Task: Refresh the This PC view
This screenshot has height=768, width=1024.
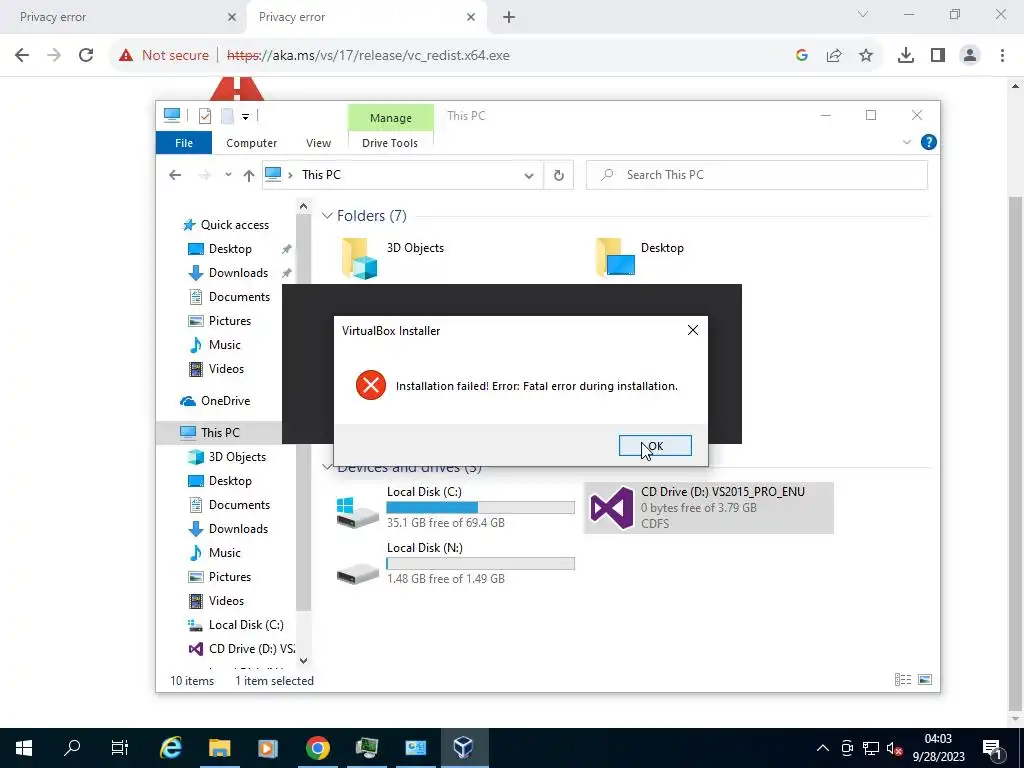Action: pyautogui.click(x=558, y=175)
